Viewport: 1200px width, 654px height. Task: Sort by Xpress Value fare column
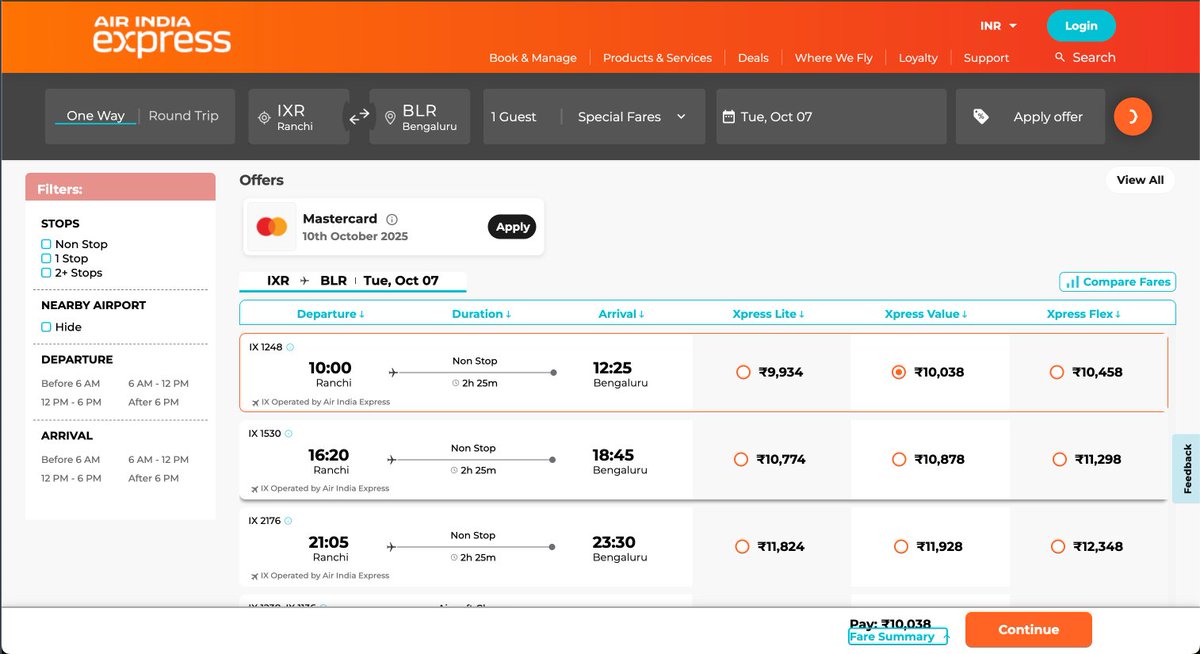tap(927, 314)
